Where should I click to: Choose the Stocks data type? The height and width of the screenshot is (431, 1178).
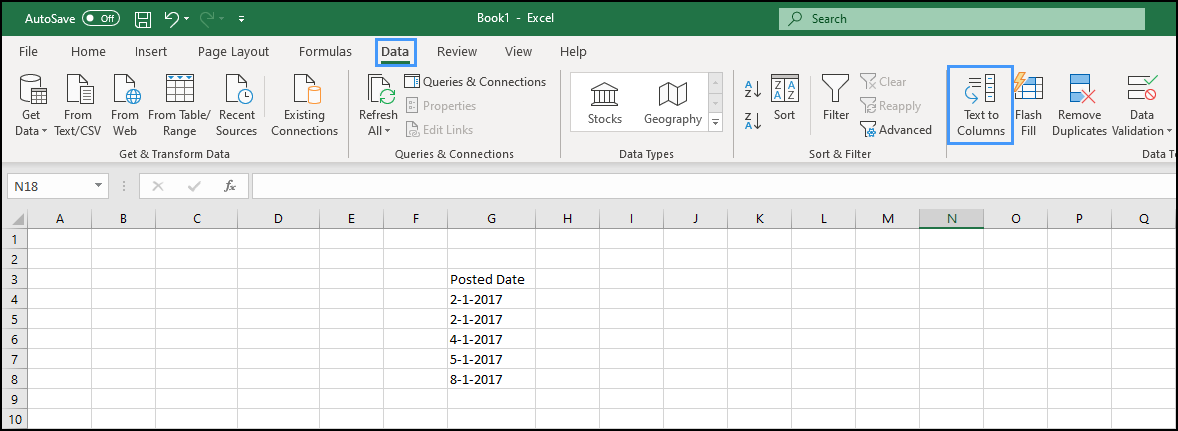(x=605, y=104)
